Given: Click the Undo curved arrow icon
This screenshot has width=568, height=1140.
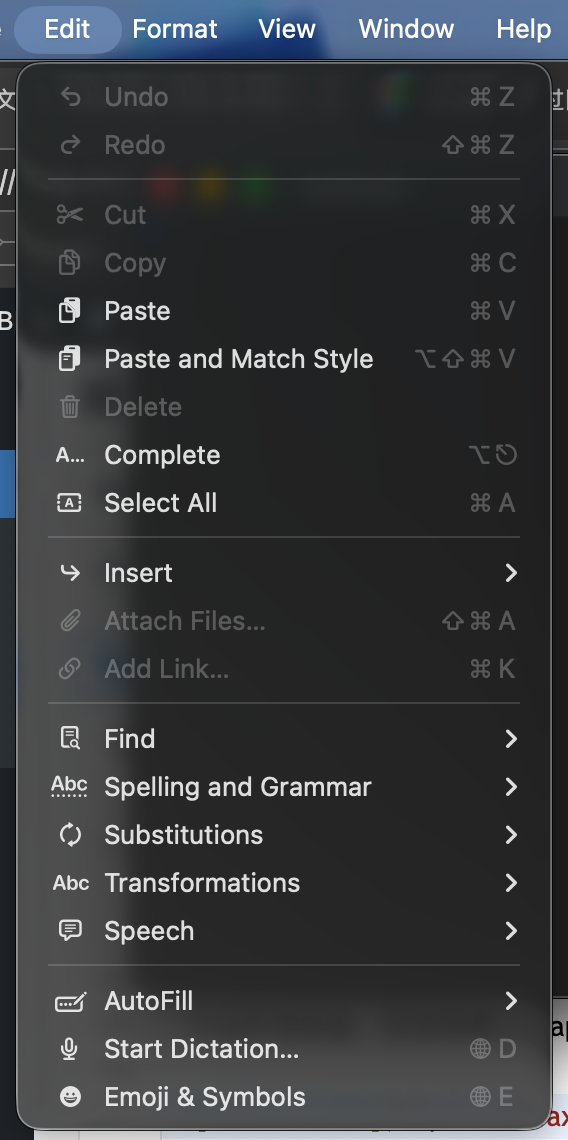Looking at the screenshot, I should 70,97.
